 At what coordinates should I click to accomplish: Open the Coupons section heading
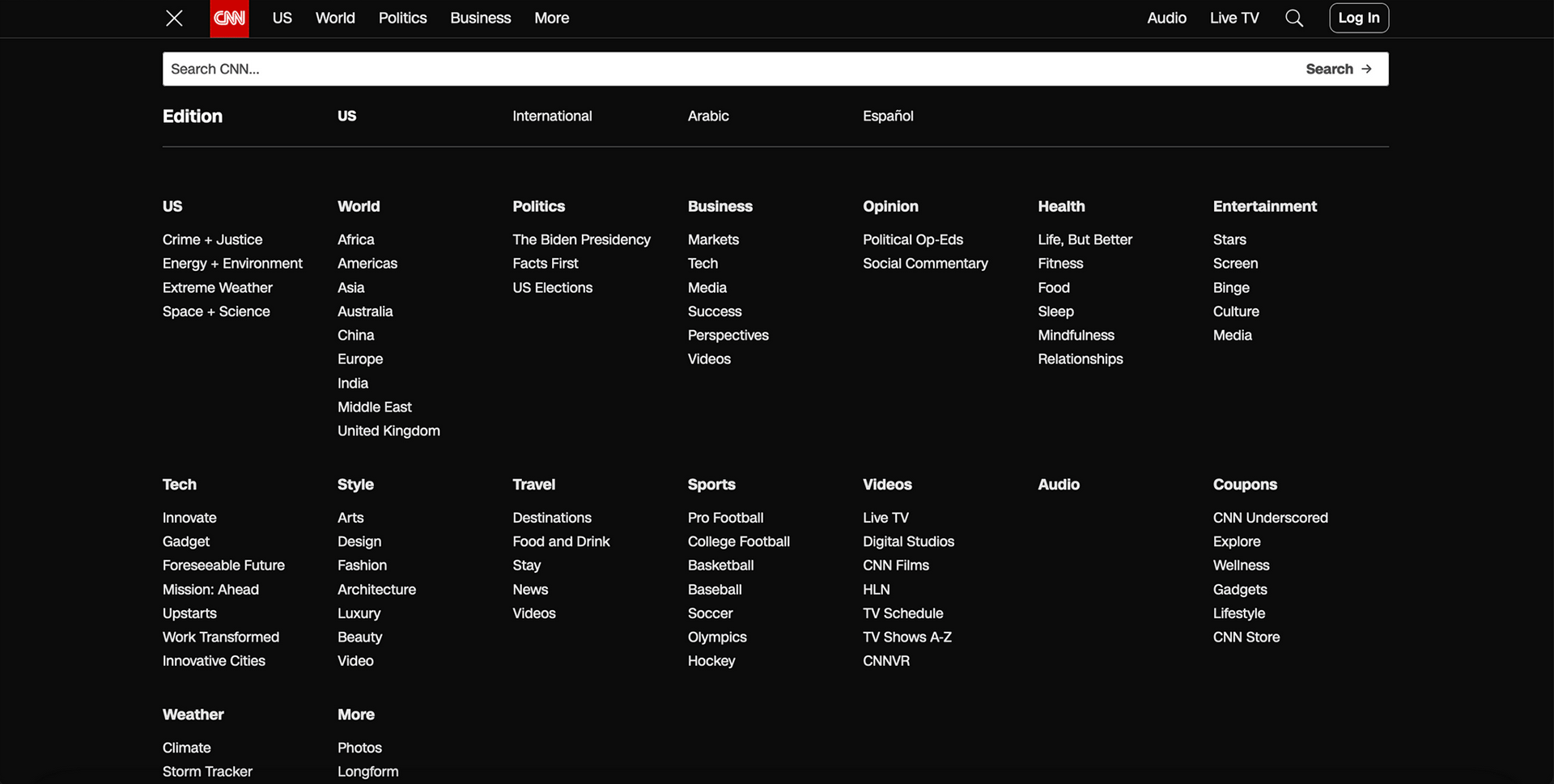tap(1245, 485)
